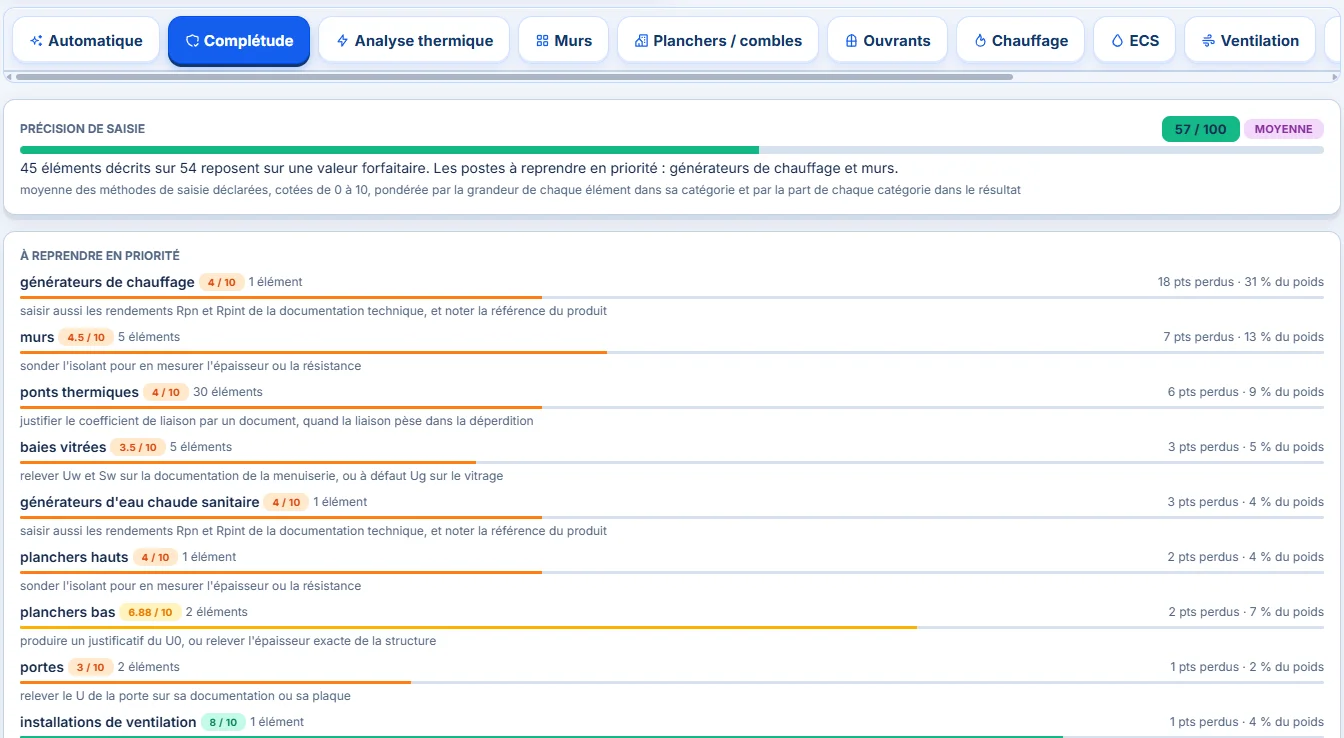
Task: Select "générateurs d'eau chaude sanitaire" row title
Action: click(x=140, y=502)
